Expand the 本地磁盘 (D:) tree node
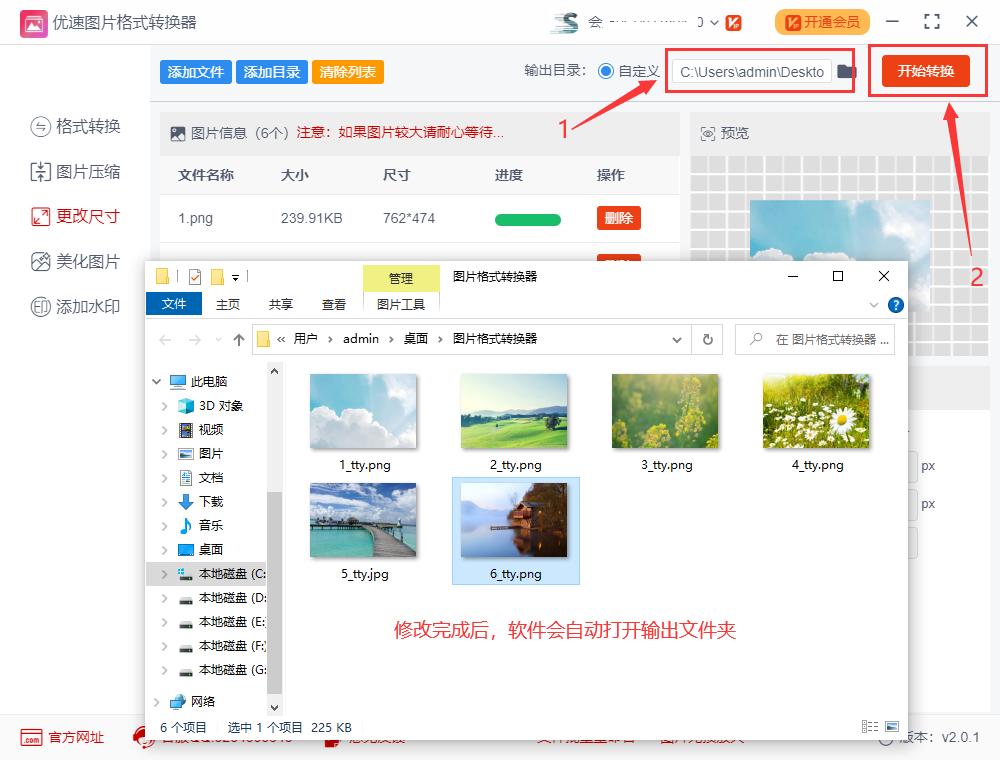Image resolution: width=1000 pixels, height=760 pixels. (x=166, y=598)
